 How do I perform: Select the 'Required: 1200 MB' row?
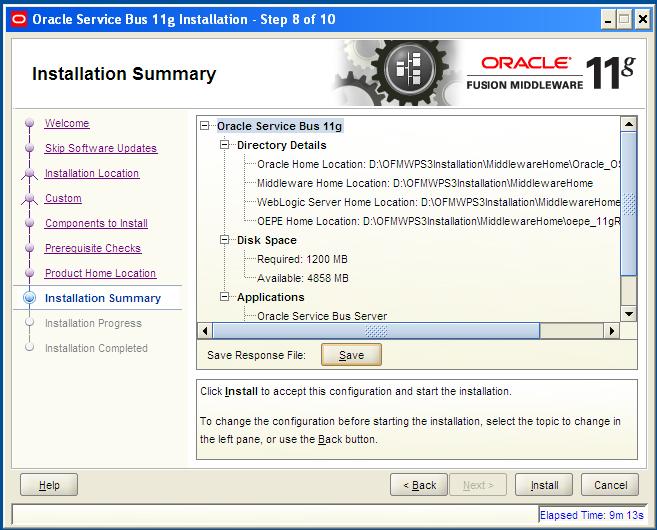pos(303,259)
